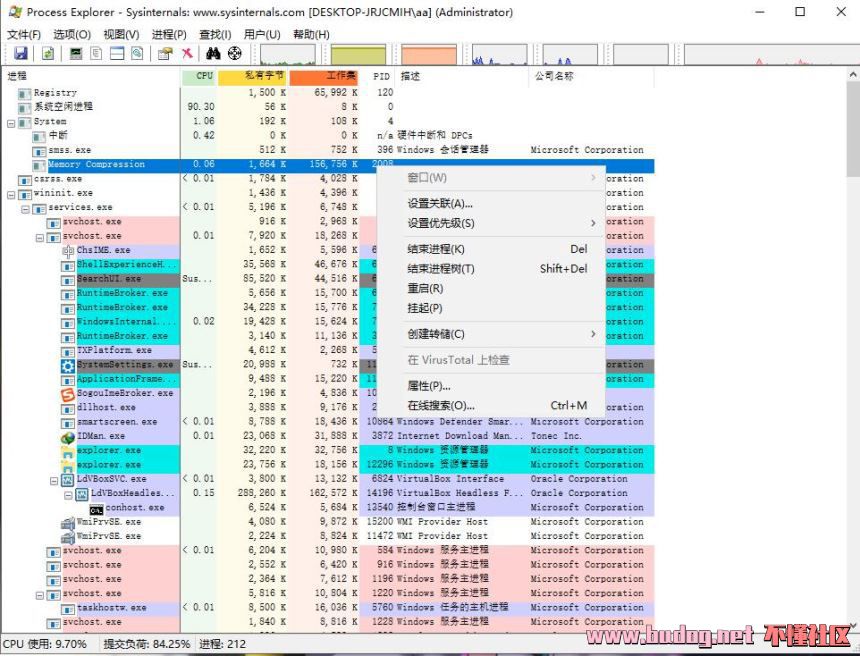Open the 创建转储(C) submenu
Screen dimensions: 860x656
[491, 334]
